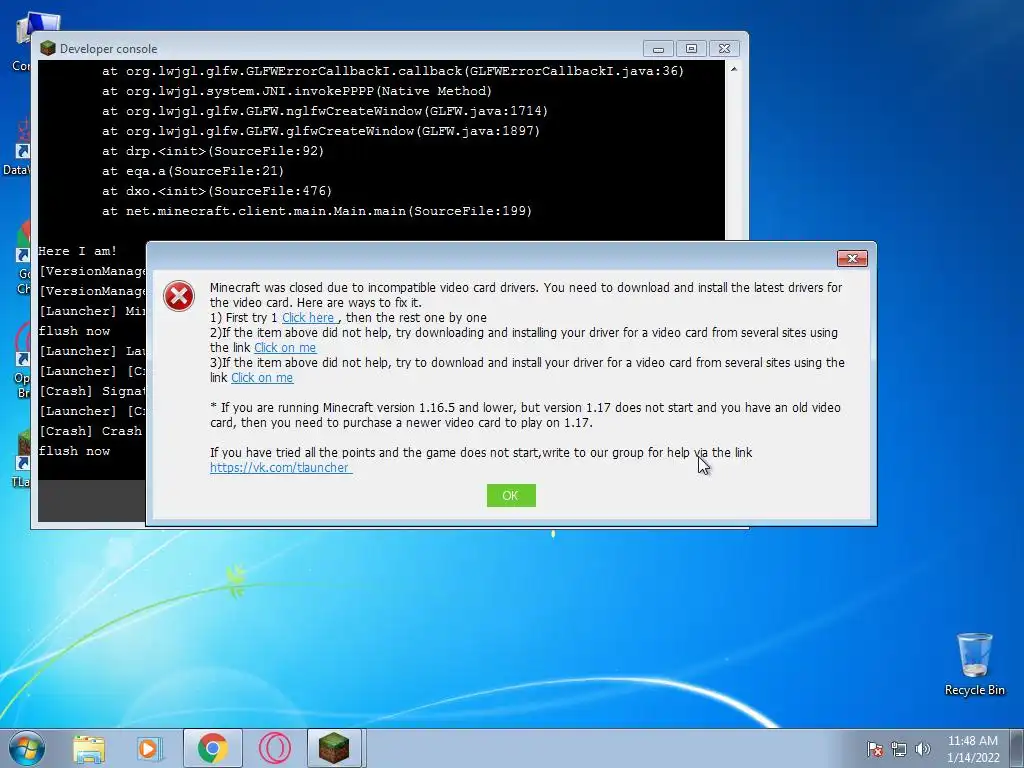Click the '[Crash] Signat' console line
The height and width of the screenshot is (768, 1024).
pyautogui.click(x=92, y=391)
